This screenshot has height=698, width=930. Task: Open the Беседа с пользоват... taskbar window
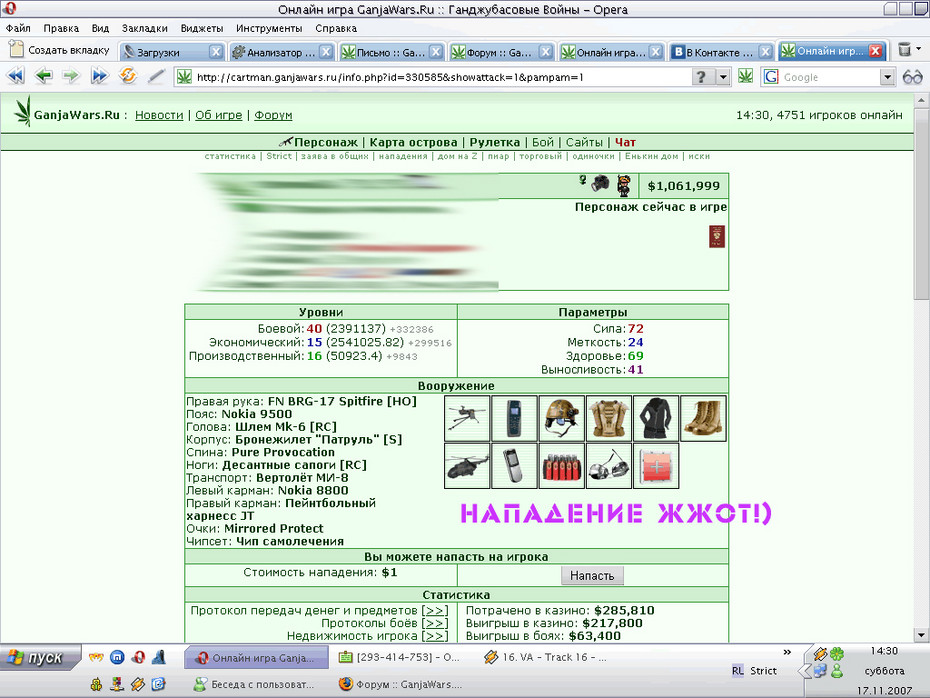(x=255, y=684)
